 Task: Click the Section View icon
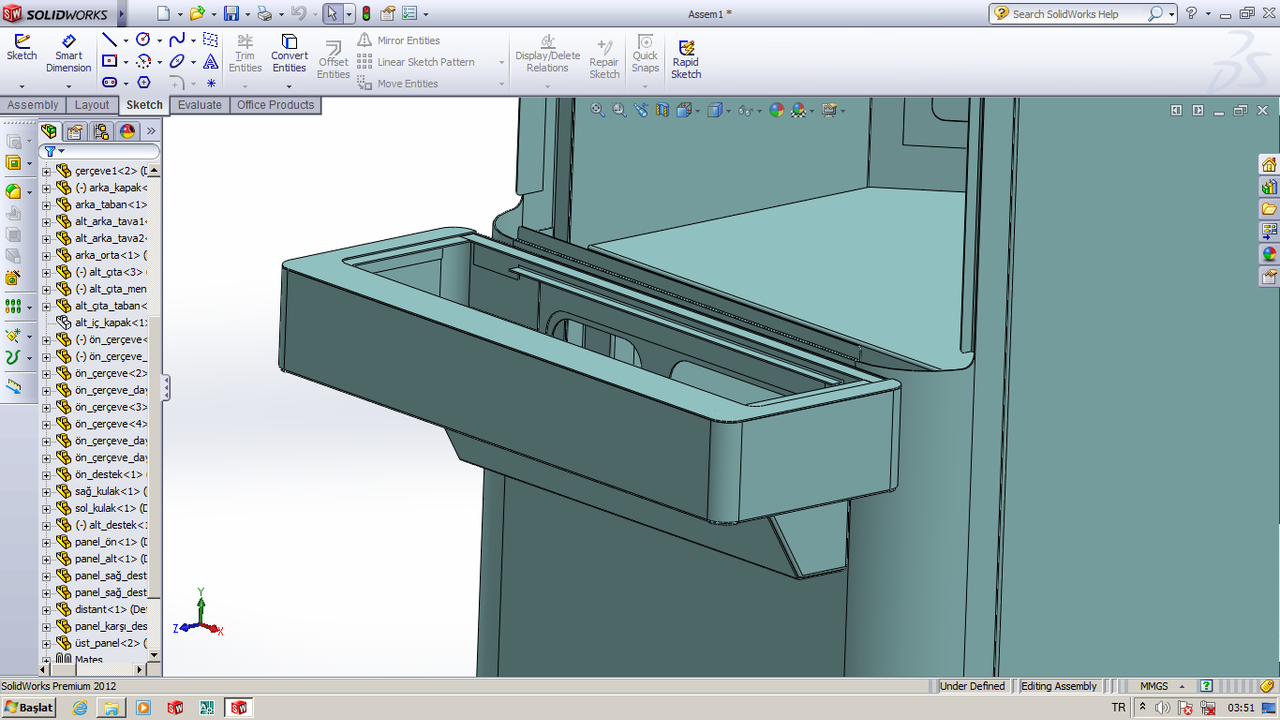click(x=662, y=110)
